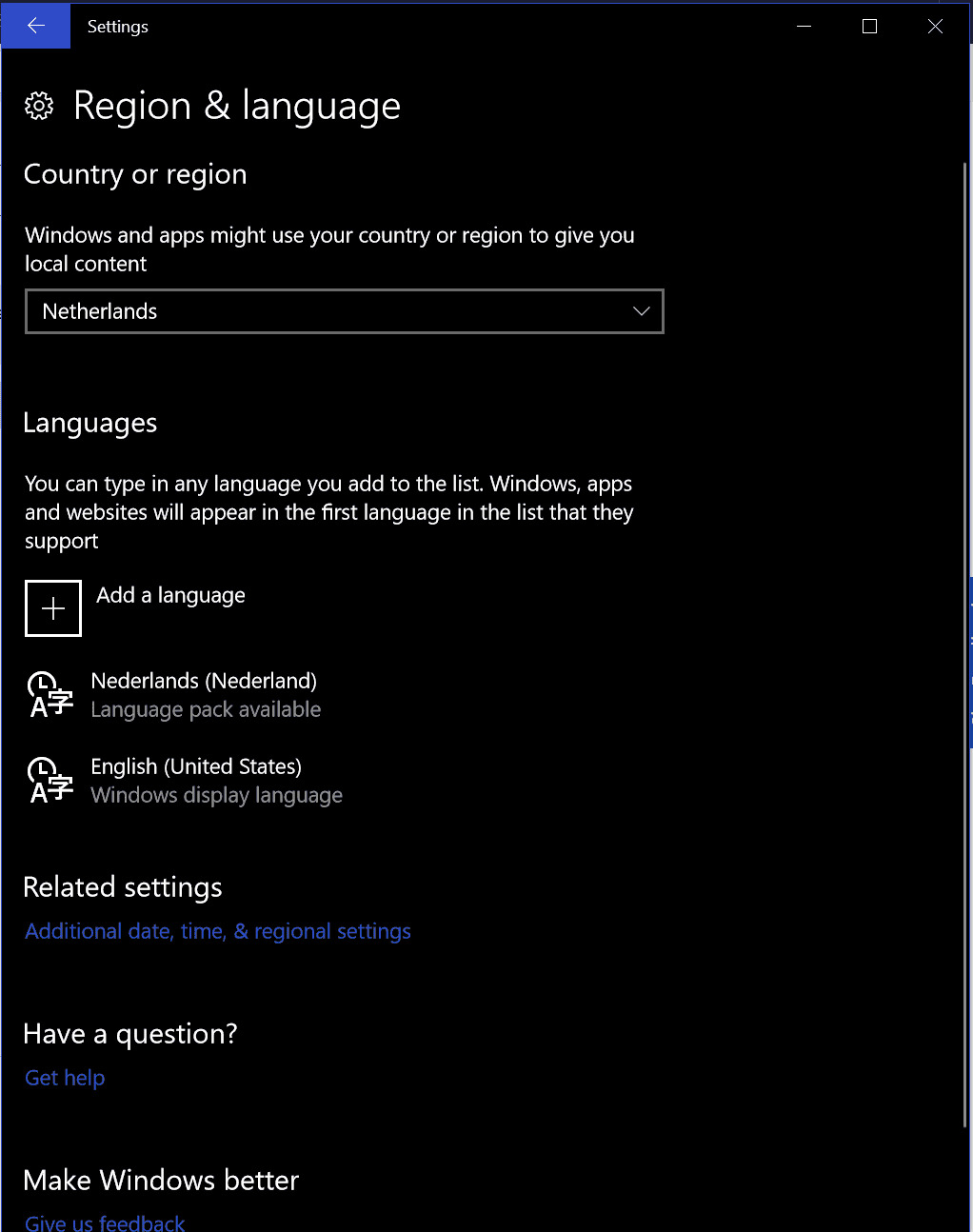Click the Settings title in the title bar

pyautogui.click(x=118, y=27)
